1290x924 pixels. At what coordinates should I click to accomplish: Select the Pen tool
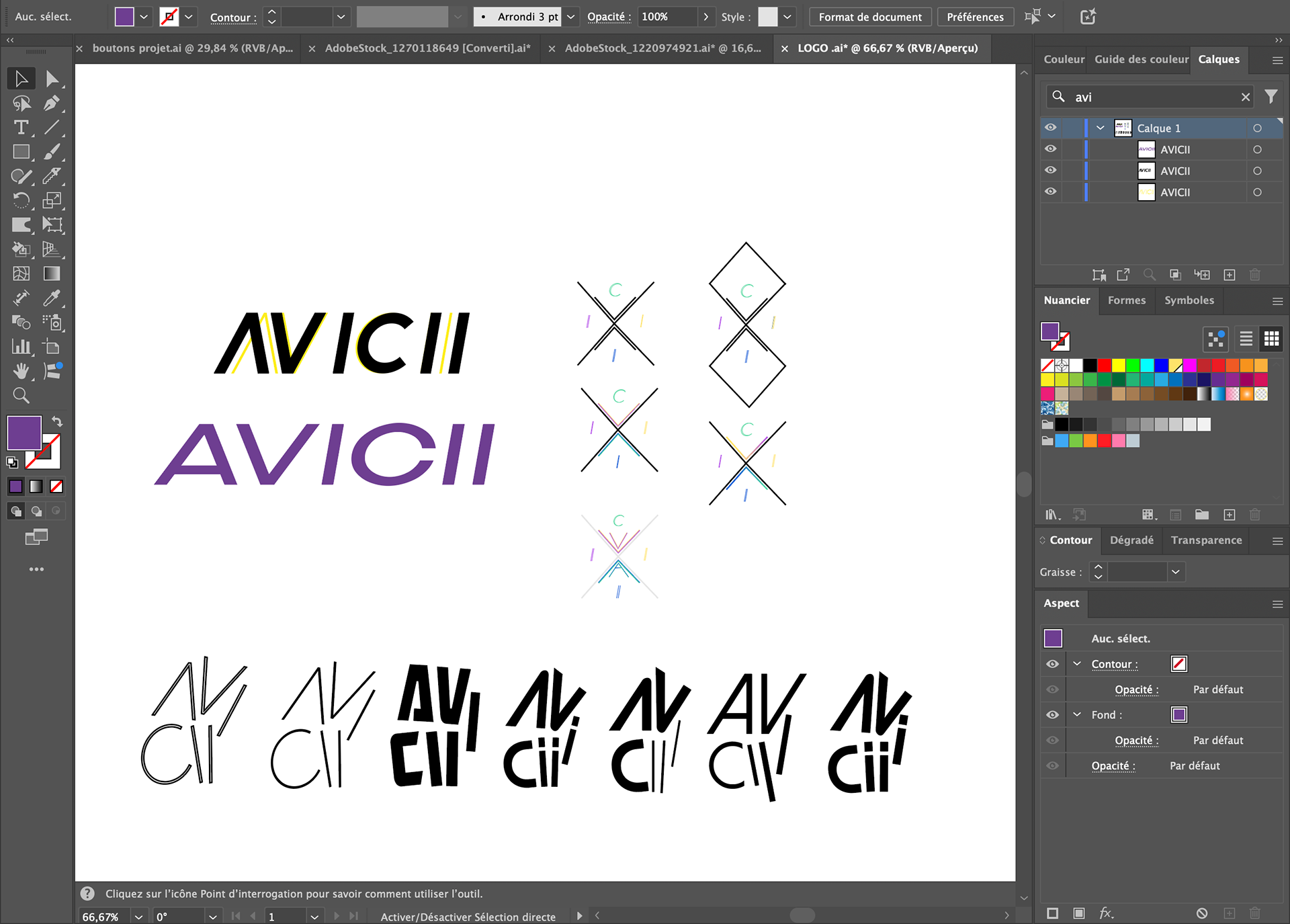click(52, 103)
